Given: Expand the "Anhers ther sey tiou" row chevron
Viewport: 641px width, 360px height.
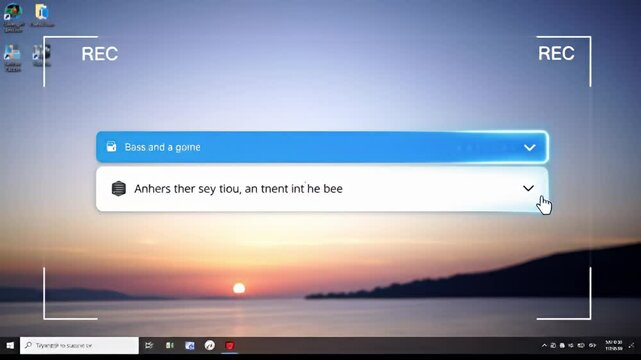Looking at the screenshot, I should tap(528, 188).
